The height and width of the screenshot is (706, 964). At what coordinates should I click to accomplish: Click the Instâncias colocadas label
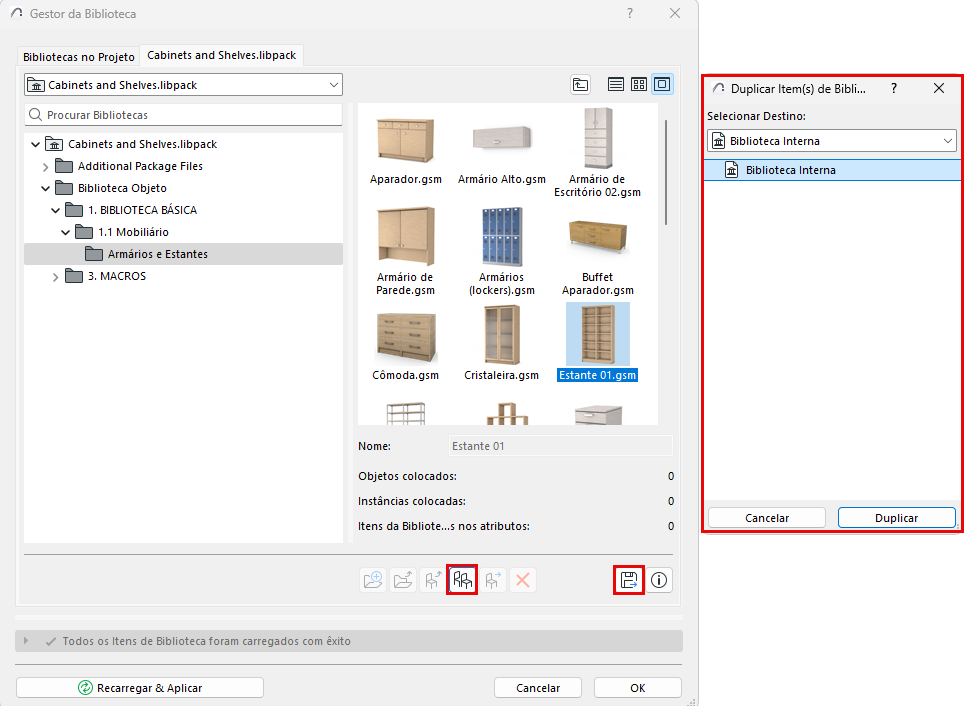pos(411,501)
